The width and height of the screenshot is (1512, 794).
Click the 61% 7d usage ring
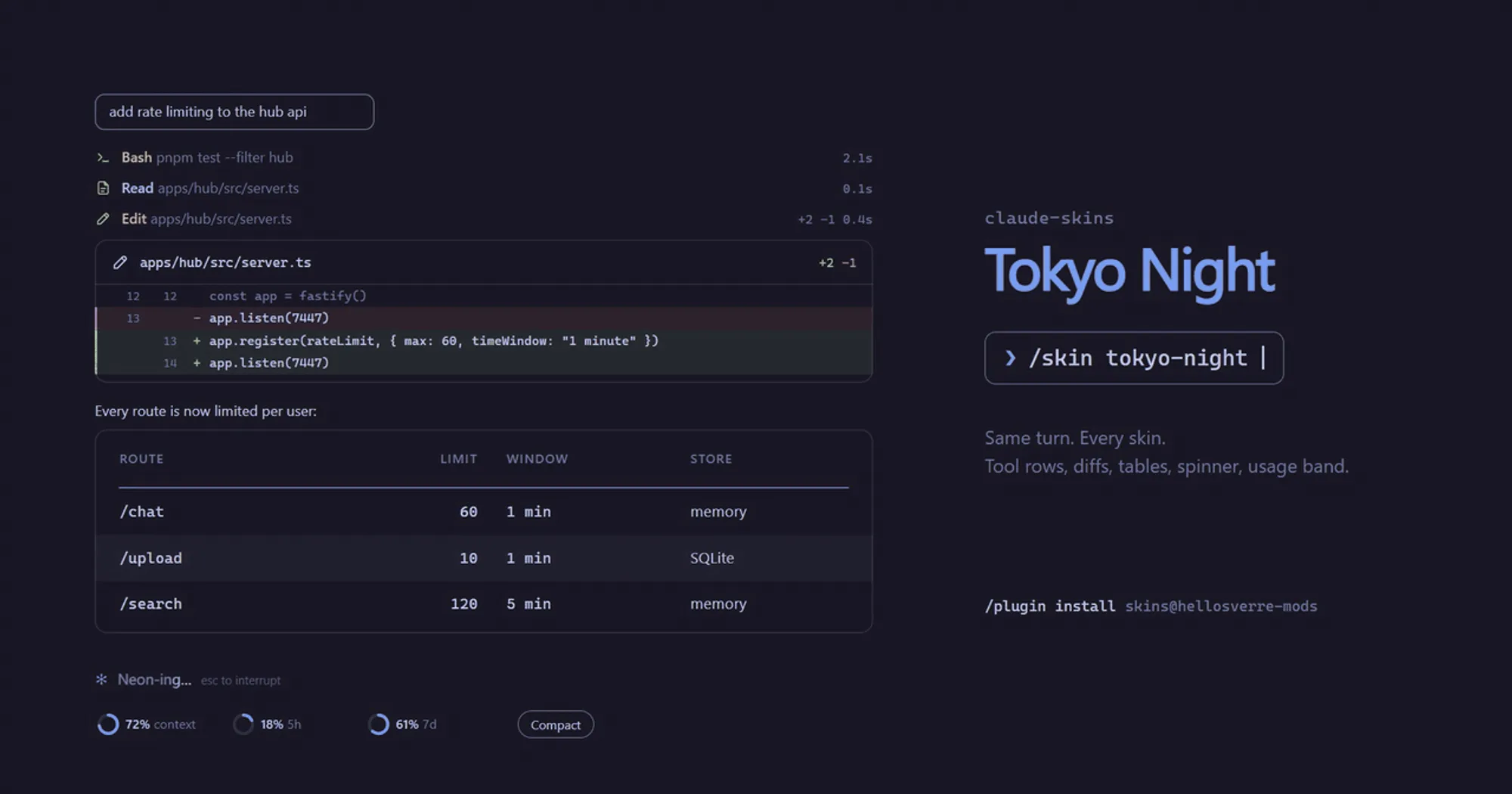tap(378, 724)
